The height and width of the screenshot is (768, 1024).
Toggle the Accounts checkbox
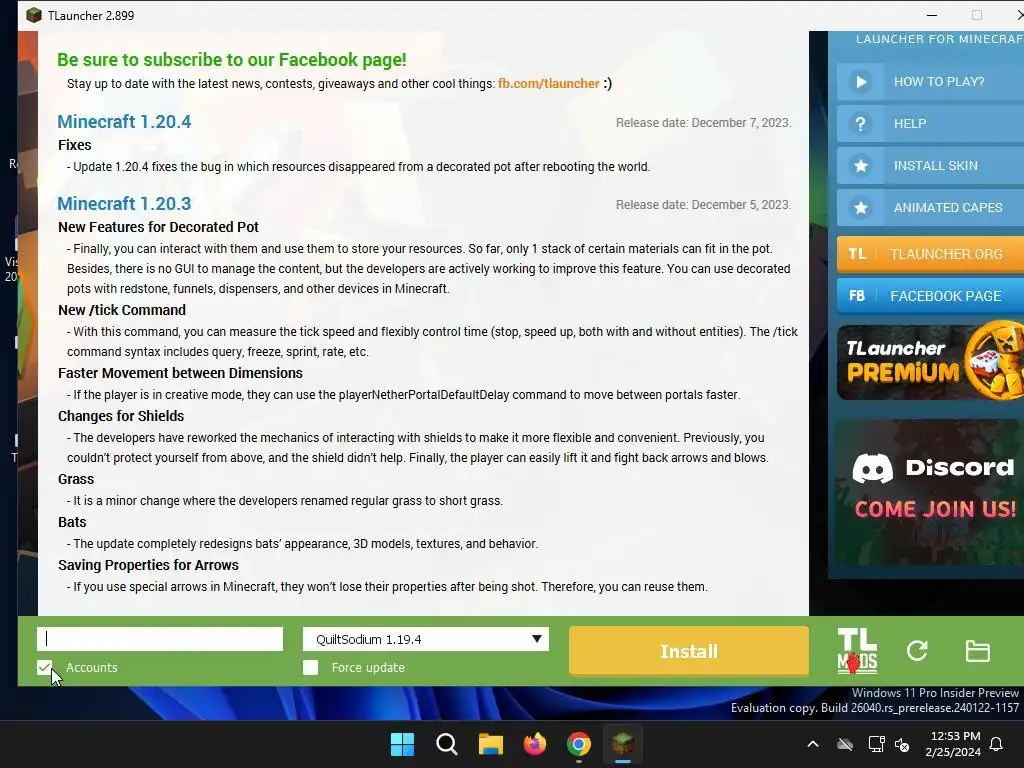tap(44, 667)
